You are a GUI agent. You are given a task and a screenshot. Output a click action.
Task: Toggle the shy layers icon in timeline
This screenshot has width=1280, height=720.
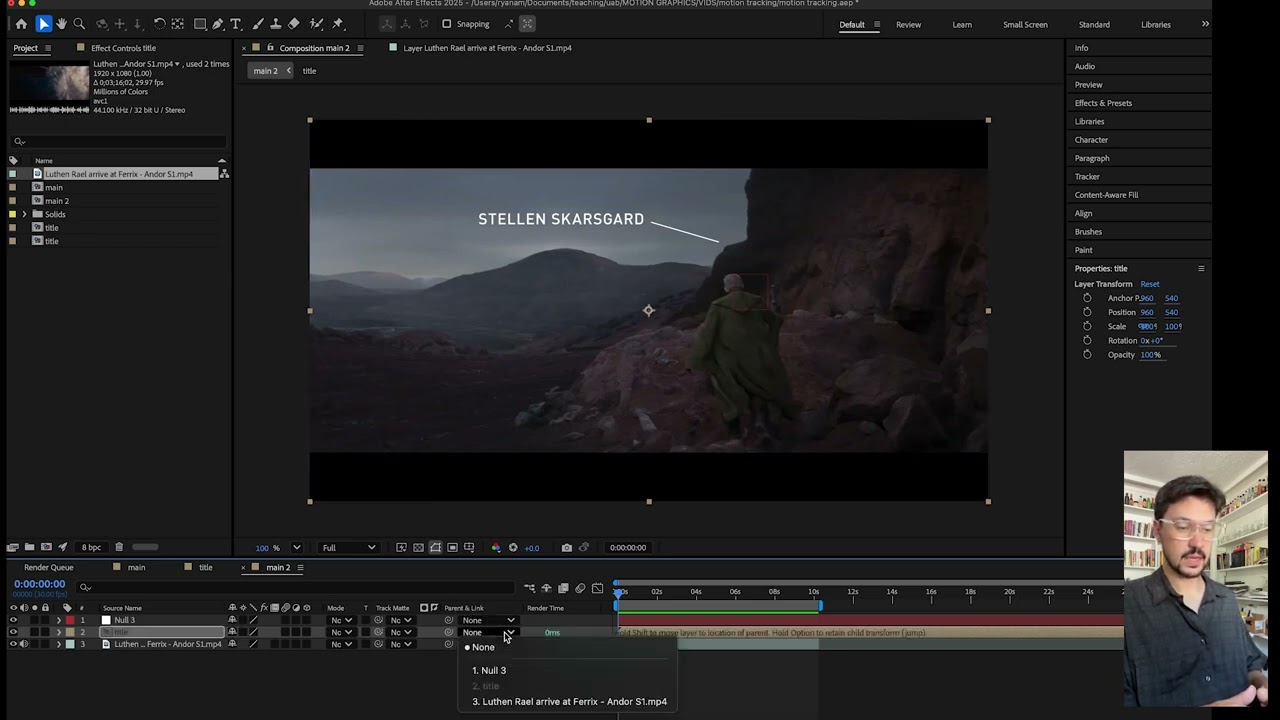tap(546, 588)
